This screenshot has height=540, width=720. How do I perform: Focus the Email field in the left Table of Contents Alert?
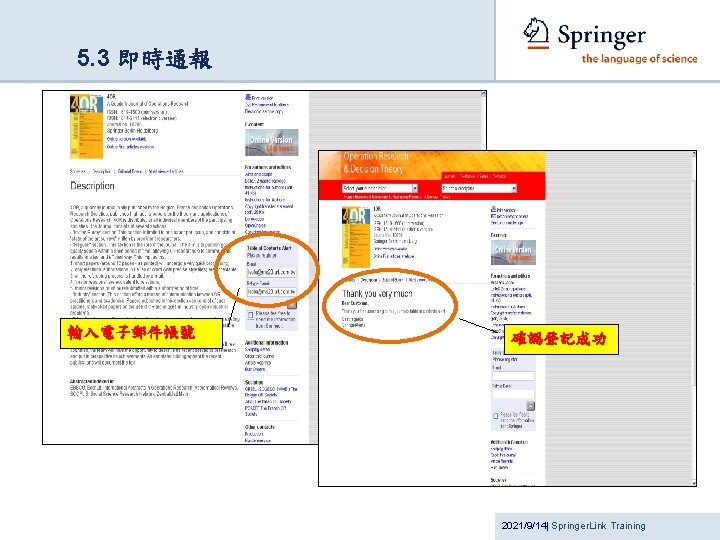[x=271, y=272]
